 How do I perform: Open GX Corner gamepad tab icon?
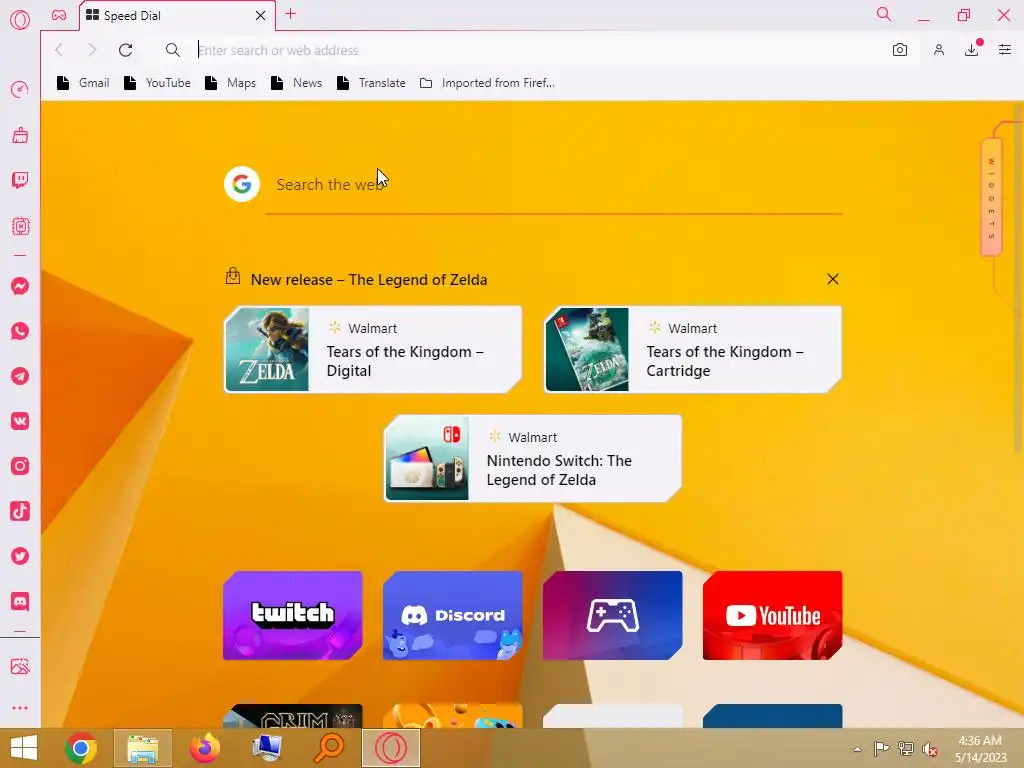pos(59,15)
